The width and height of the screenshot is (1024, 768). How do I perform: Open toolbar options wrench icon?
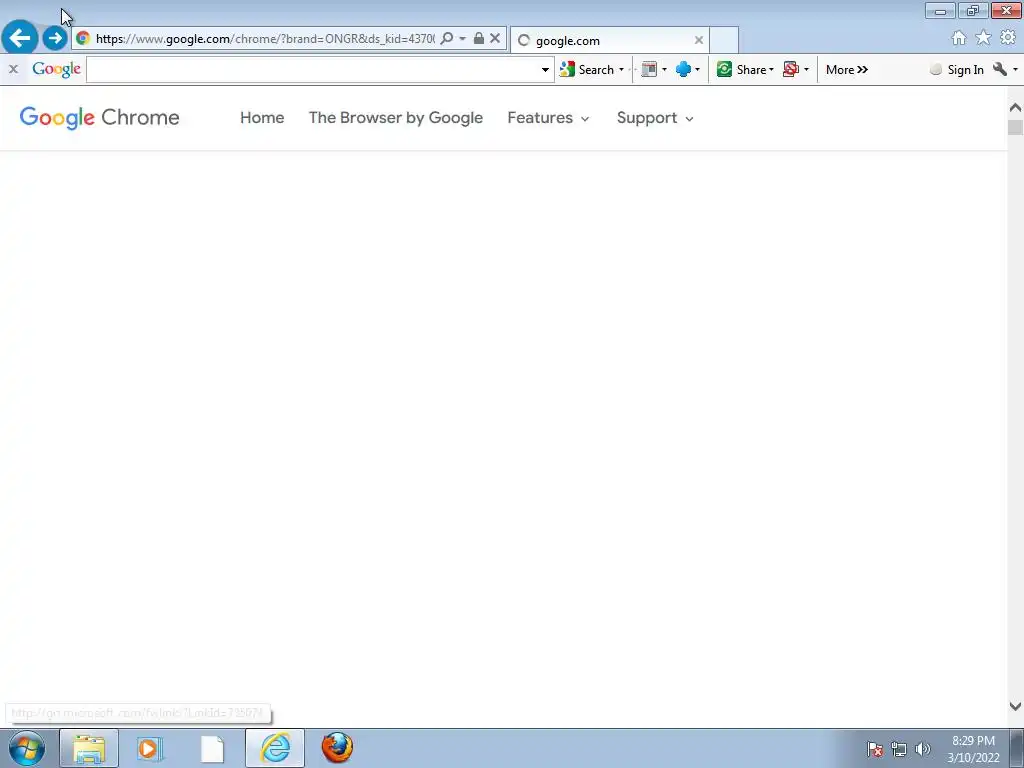[x=1000, y=69]
